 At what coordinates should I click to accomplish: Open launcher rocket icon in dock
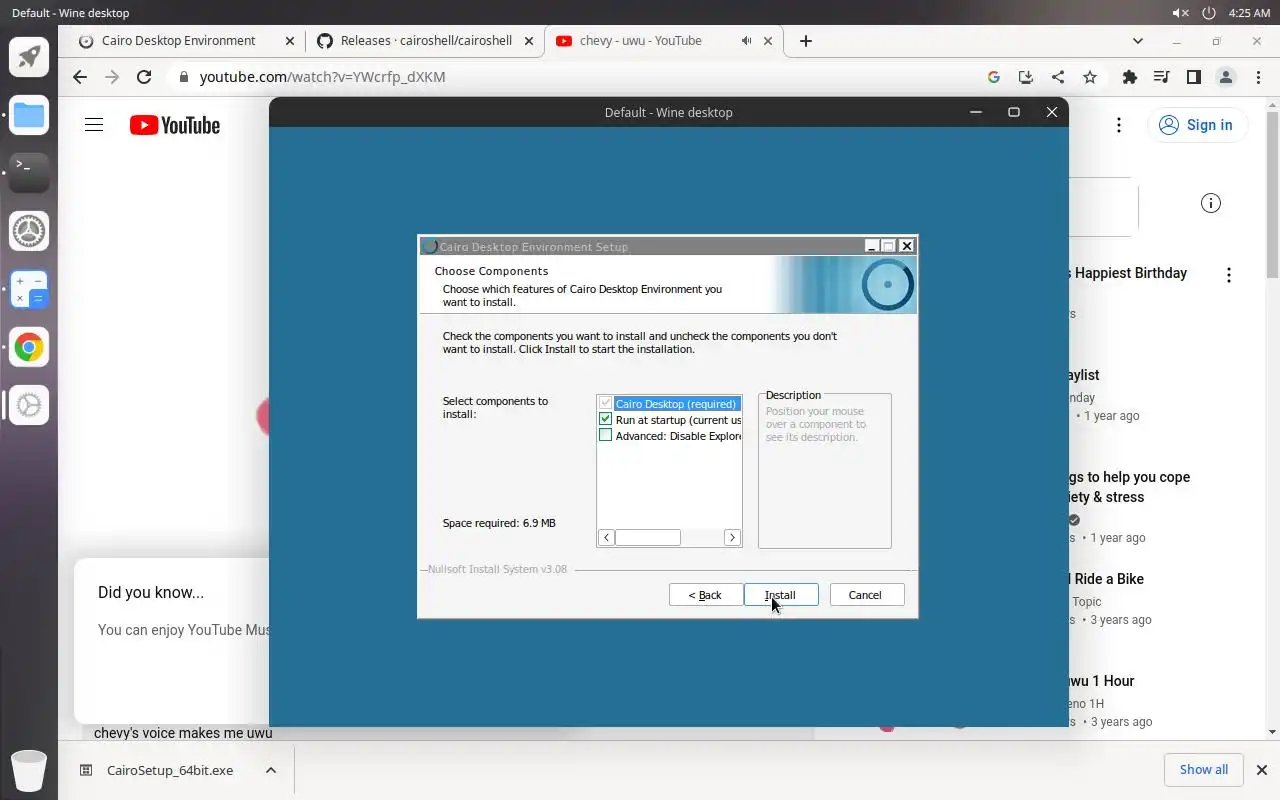(x=29, y=57)
